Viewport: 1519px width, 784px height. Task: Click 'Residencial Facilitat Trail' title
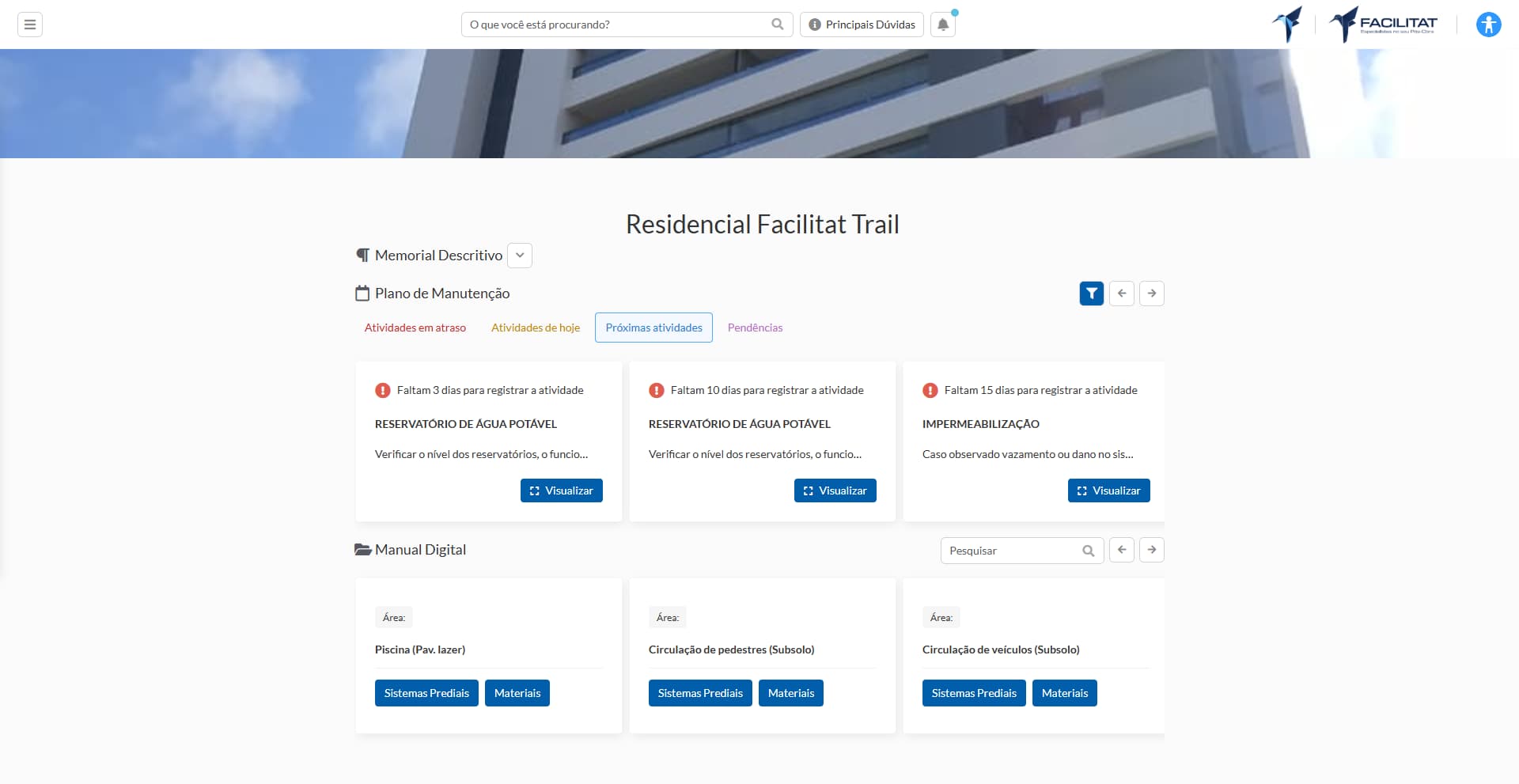[x=763, y=225]
